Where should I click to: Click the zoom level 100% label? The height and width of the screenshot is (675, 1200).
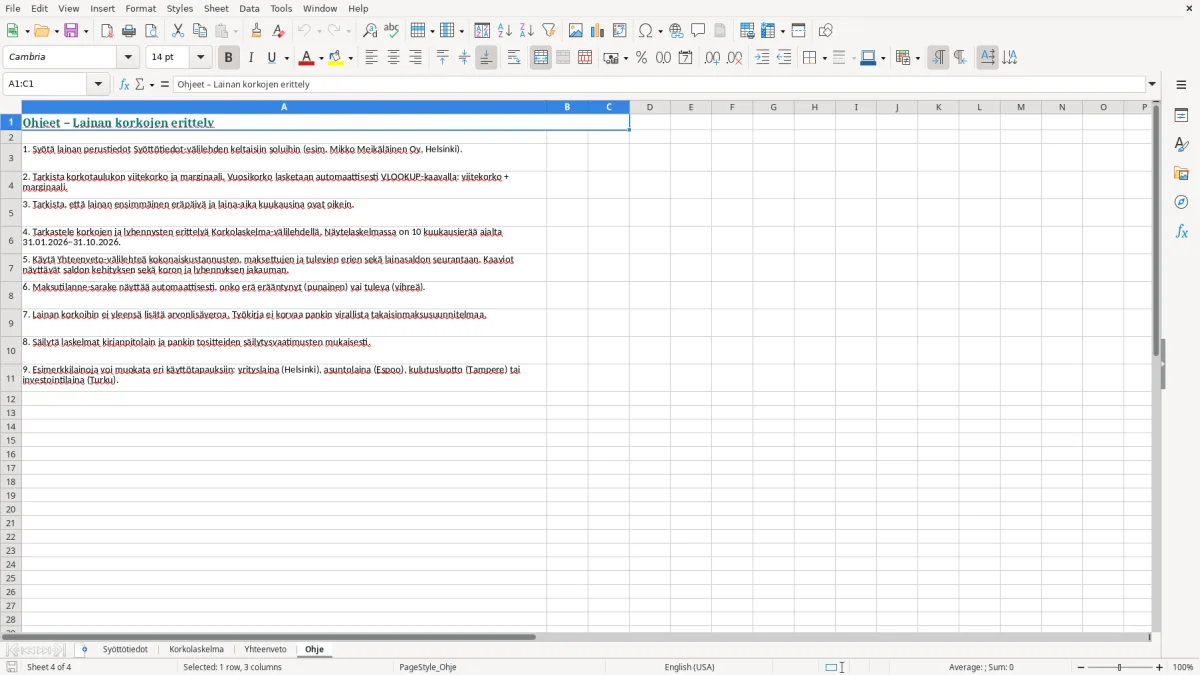(x=1183, y=667)
